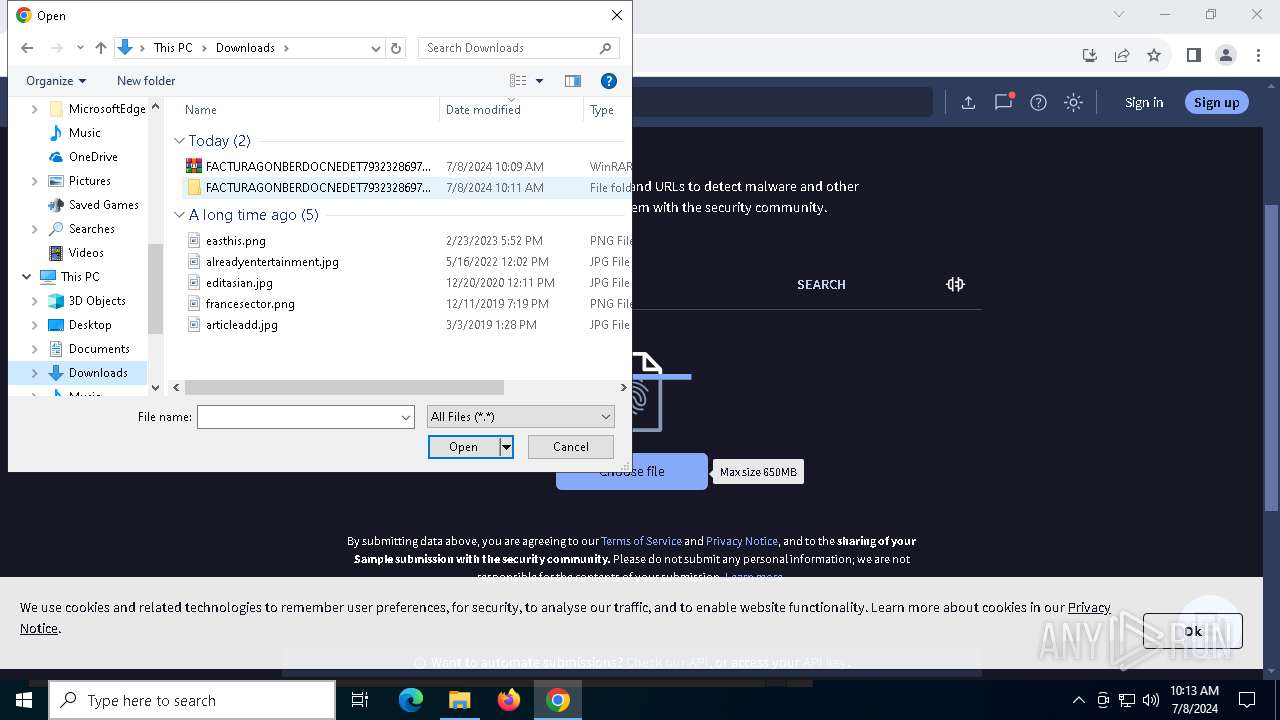Open the Windows notification center
The width and height of the screenshot is (1280, 720).
click(1247, 700)
